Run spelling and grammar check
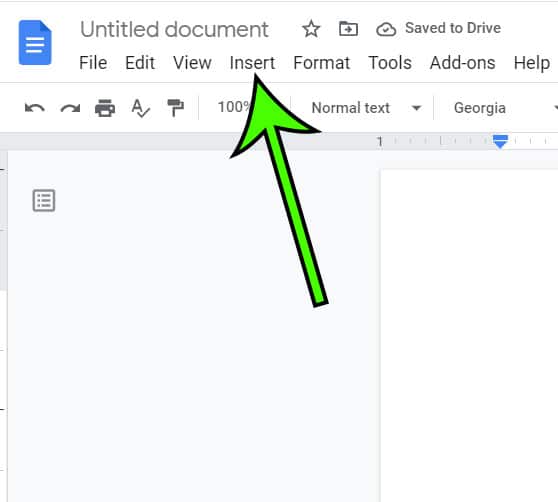Viewport: 558px width, 502px height. coord(141,108)
